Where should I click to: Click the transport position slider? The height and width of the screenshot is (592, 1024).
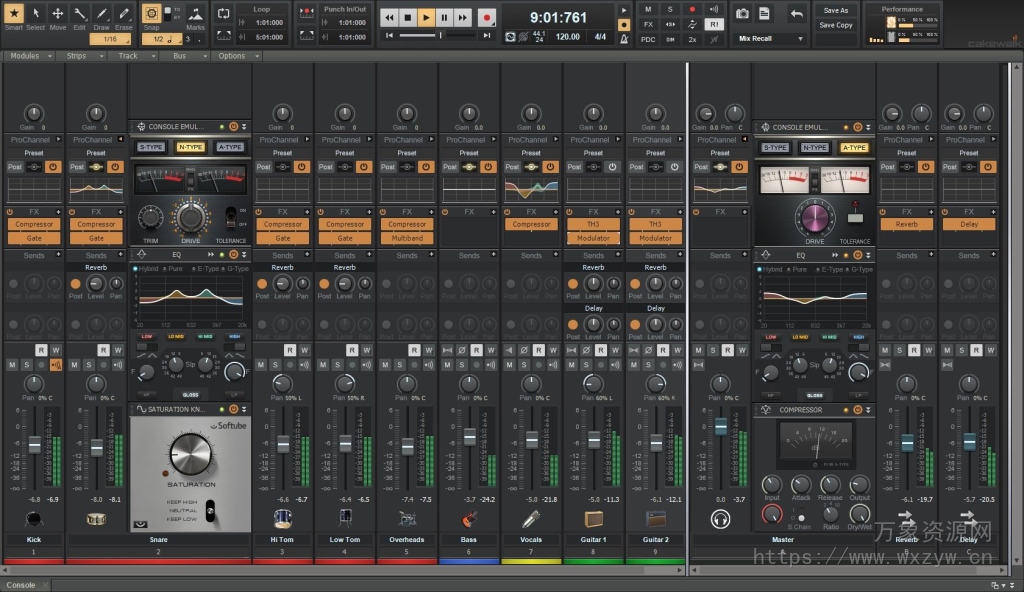(440, 34)
